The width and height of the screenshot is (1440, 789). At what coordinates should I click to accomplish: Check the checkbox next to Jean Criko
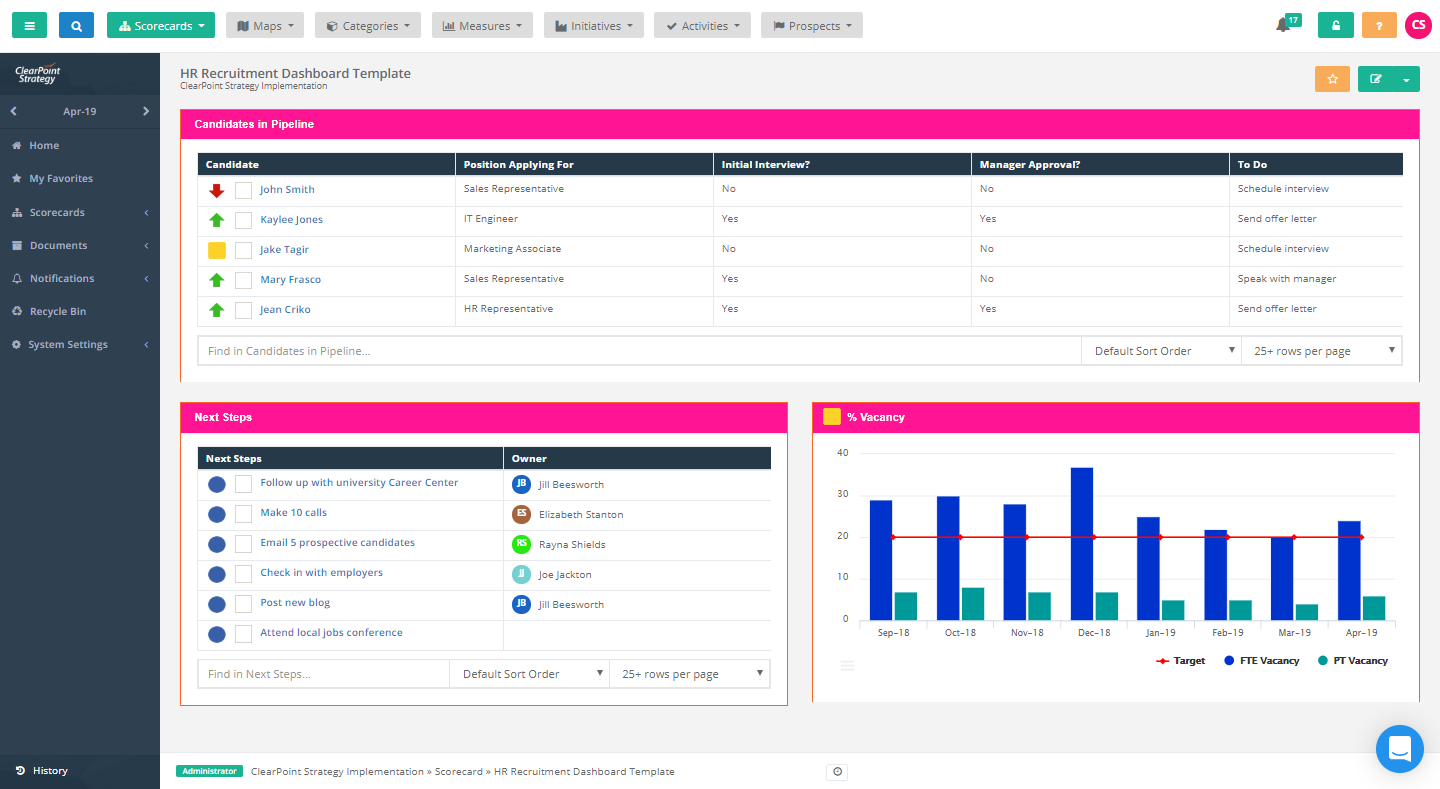[243, 310]
